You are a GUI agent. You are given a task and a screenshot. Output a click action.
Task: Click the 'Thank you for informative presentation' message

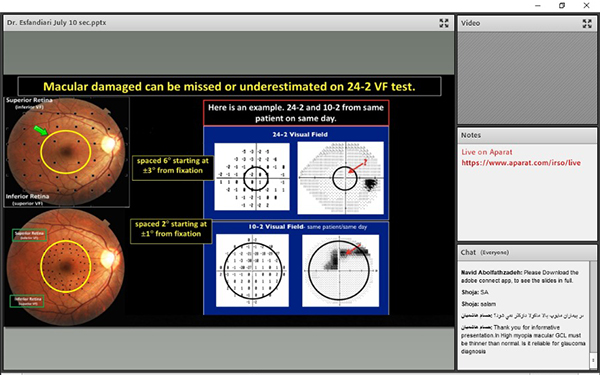pos(523,339)
